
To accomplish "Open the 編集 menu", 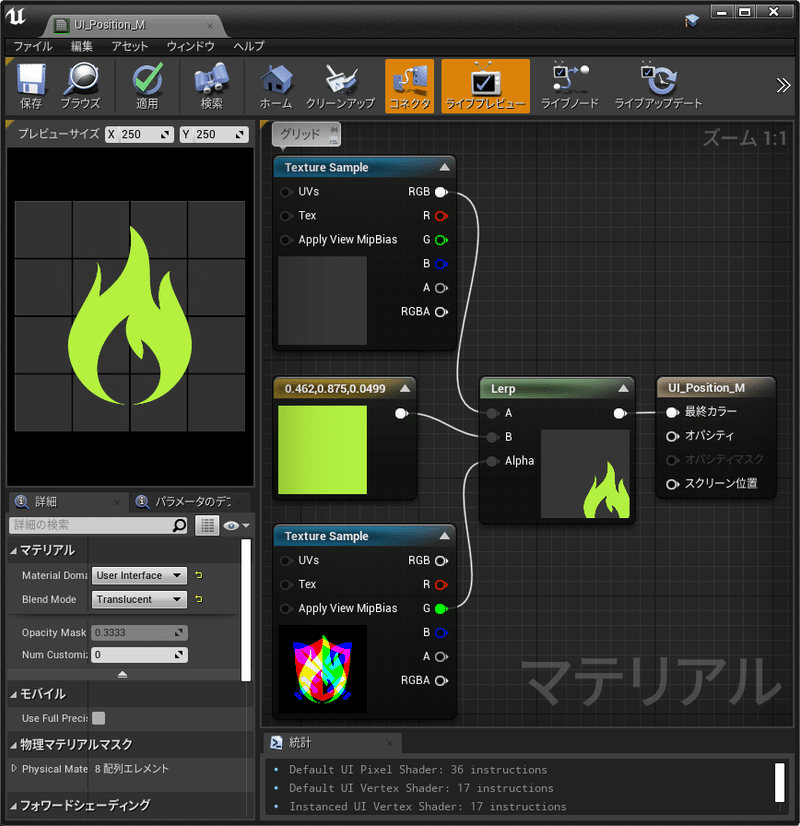I will tap(82, 46).
